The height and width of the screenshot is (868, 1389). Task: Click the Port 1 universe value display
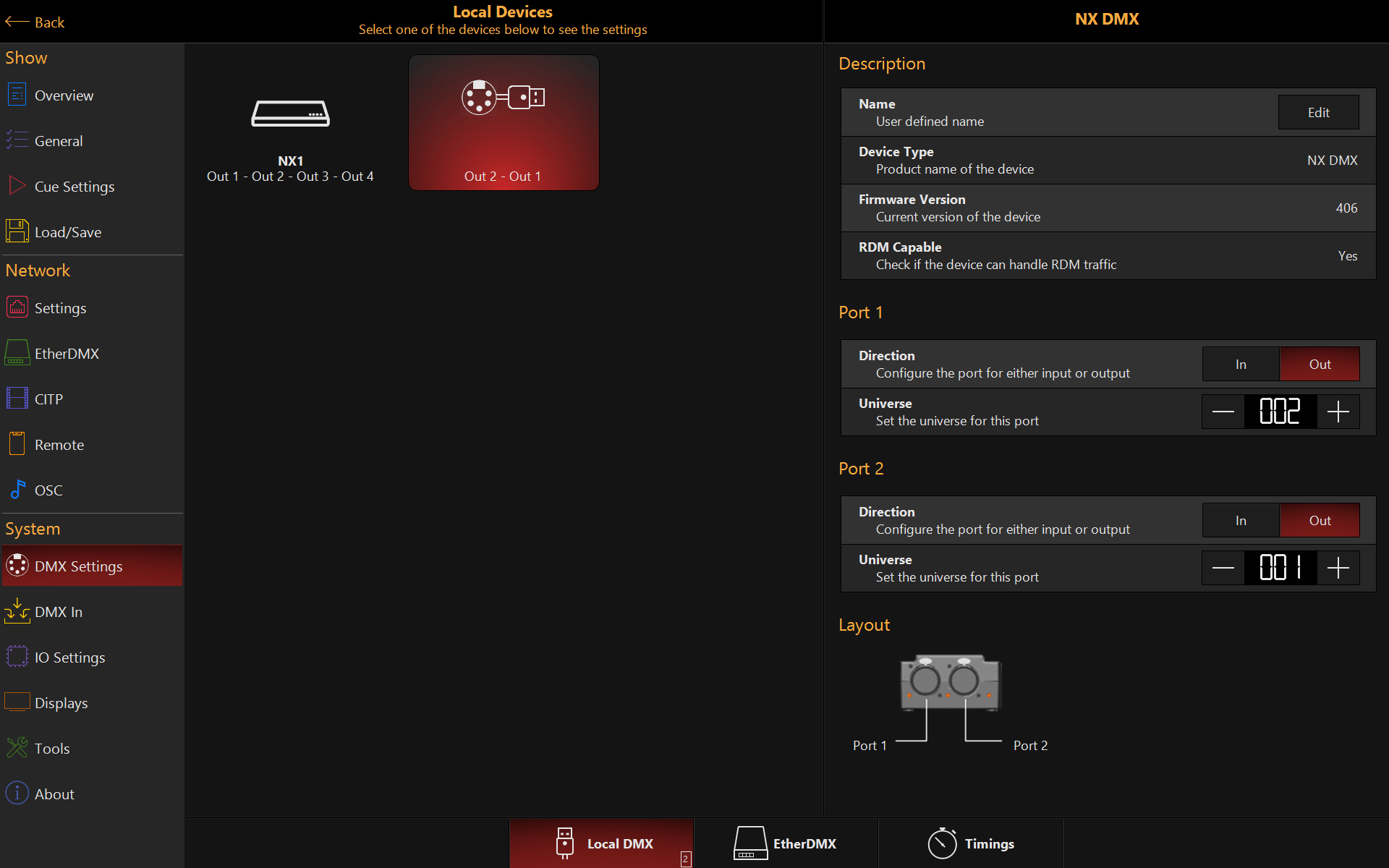[1280, 412]
